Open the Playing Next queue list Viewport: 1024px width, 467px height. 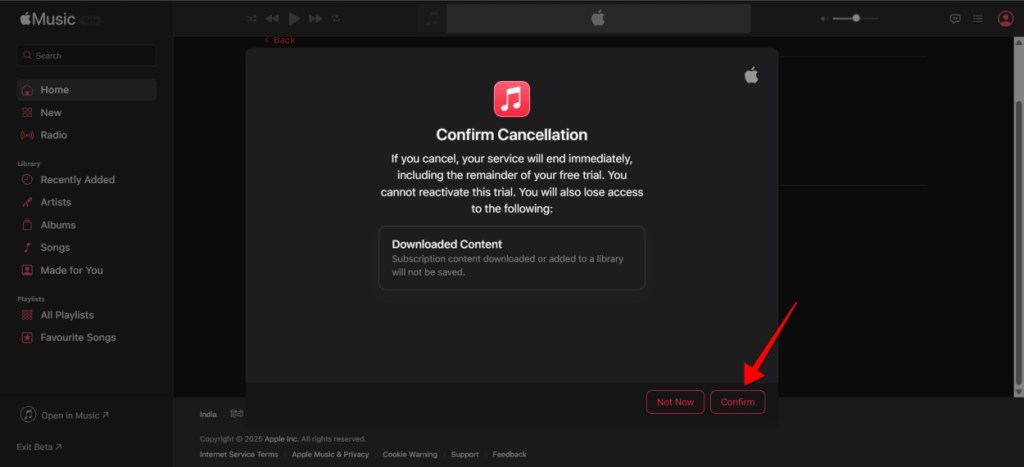(978, 19)
